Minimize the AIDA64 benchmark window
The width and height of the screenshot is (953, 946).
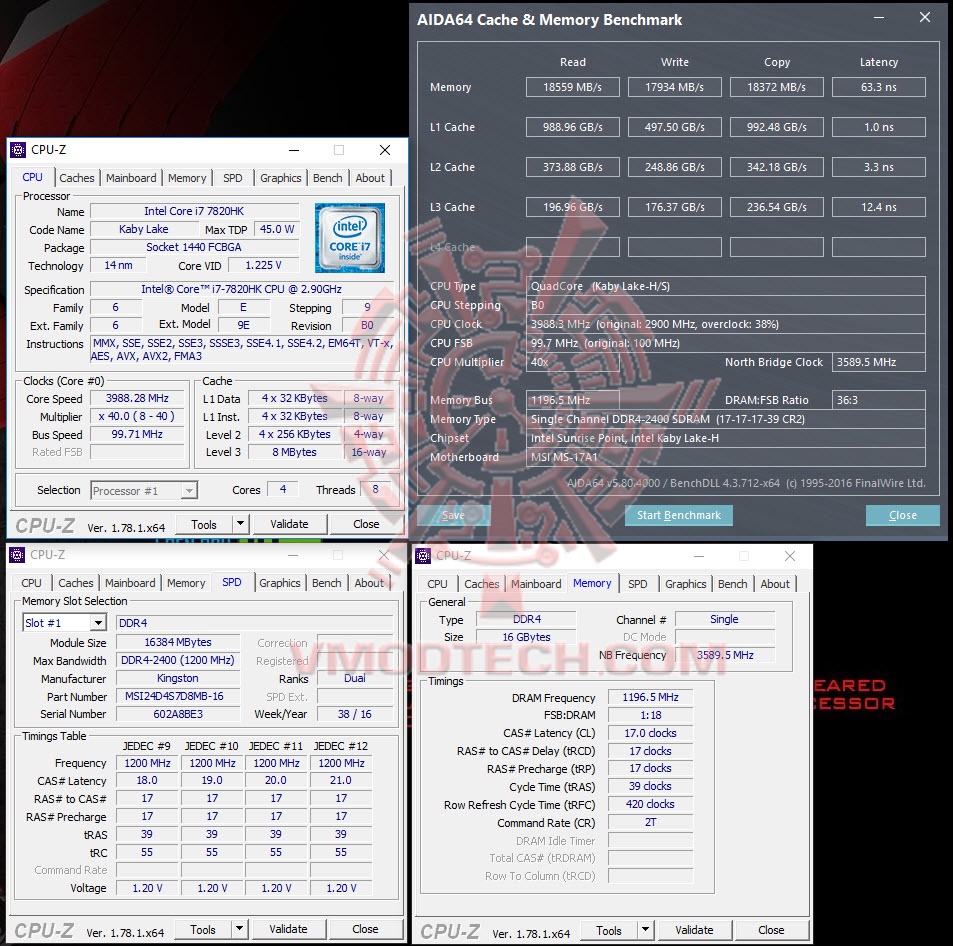(879, 18)
